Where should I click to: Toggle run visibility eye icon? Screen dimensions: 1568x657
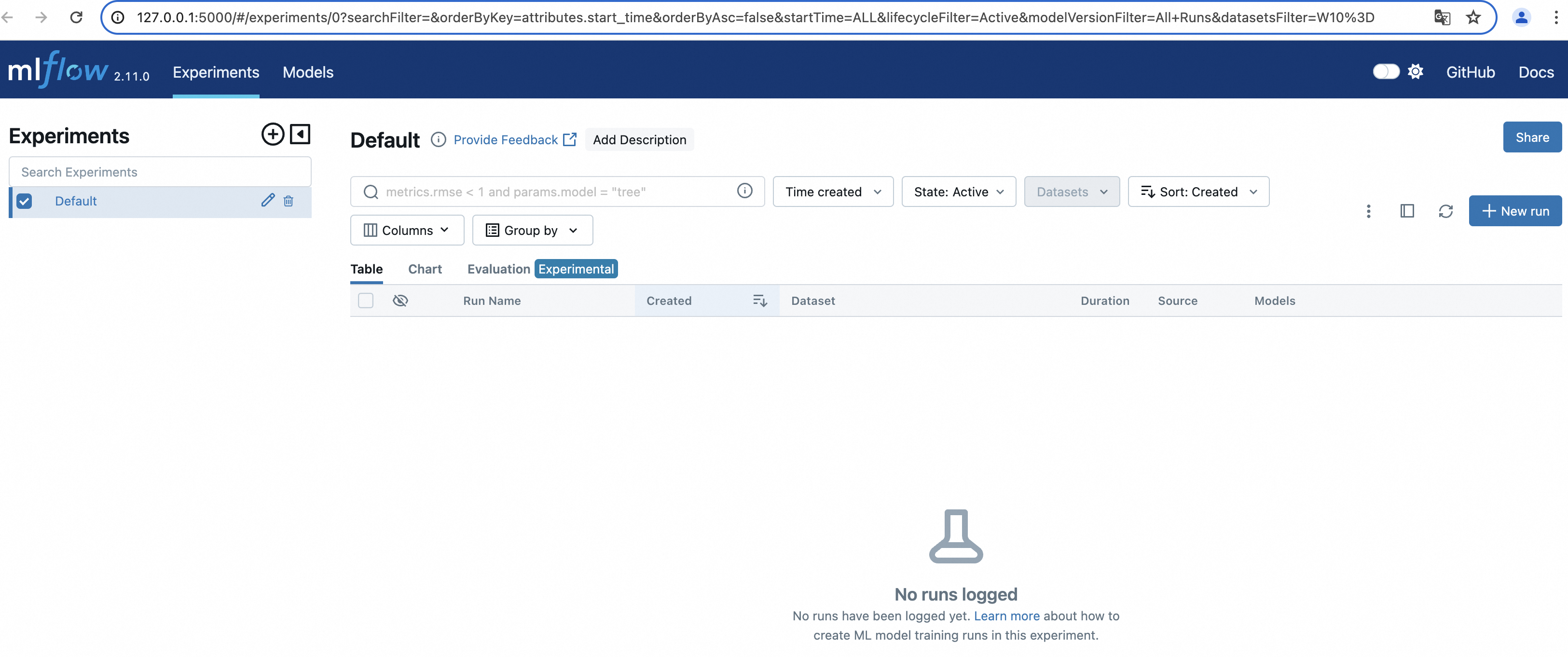point(400,301)
